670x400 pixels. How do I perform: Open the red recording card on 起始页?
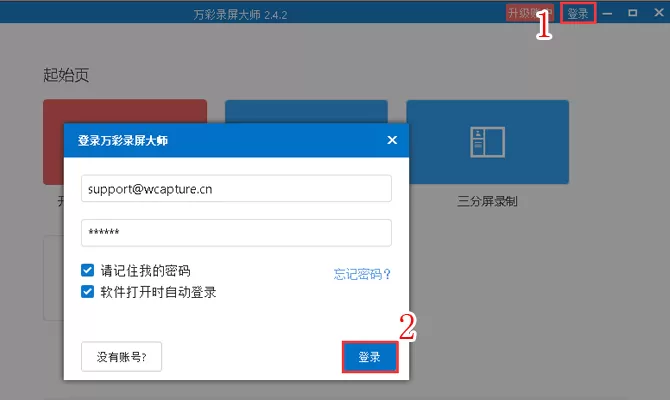(125, 111)
